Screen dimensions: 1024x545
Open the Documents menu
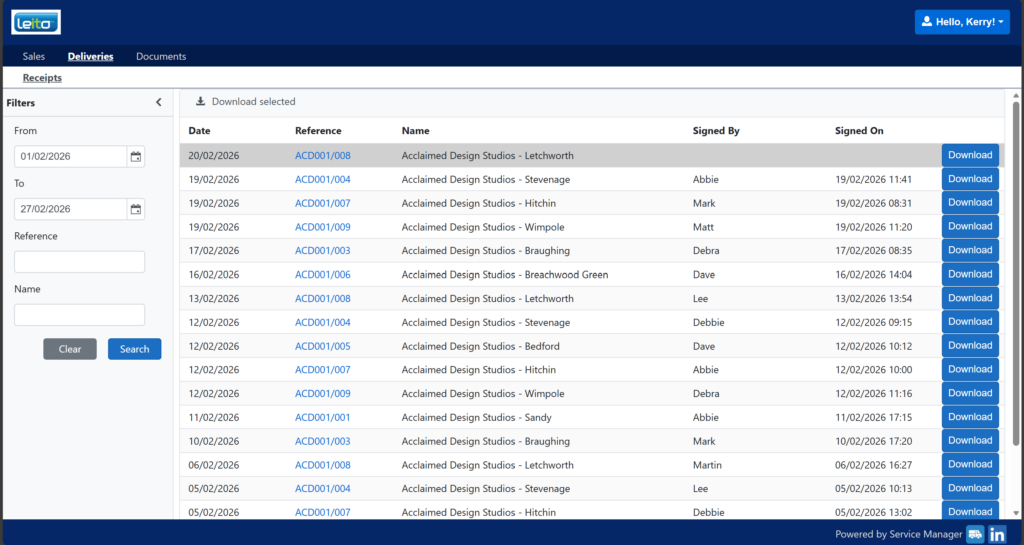161,57
